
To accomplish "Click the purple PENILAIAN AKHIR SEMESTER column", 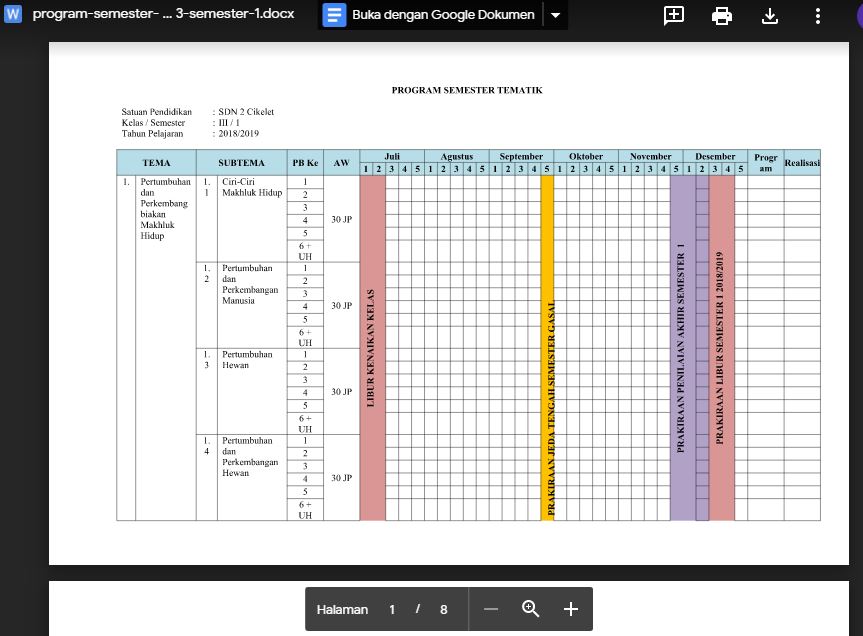I will (x=682, y=348).
